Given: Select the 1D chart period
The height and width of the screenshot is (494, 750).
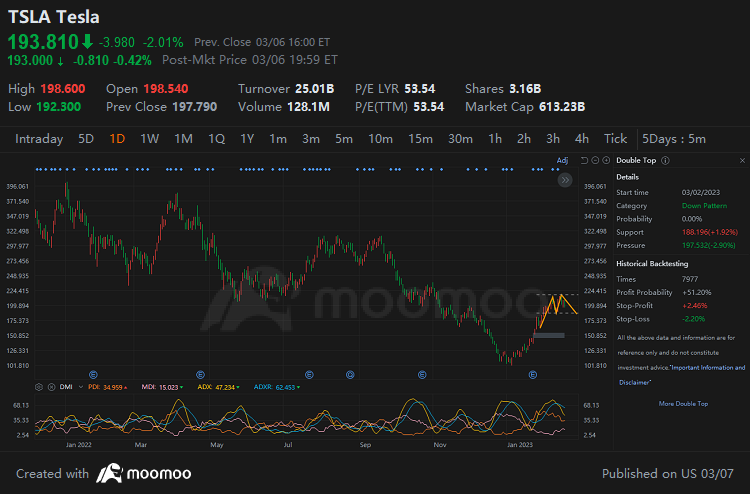Looking at the screenshot, I should (x=117, y=139).
